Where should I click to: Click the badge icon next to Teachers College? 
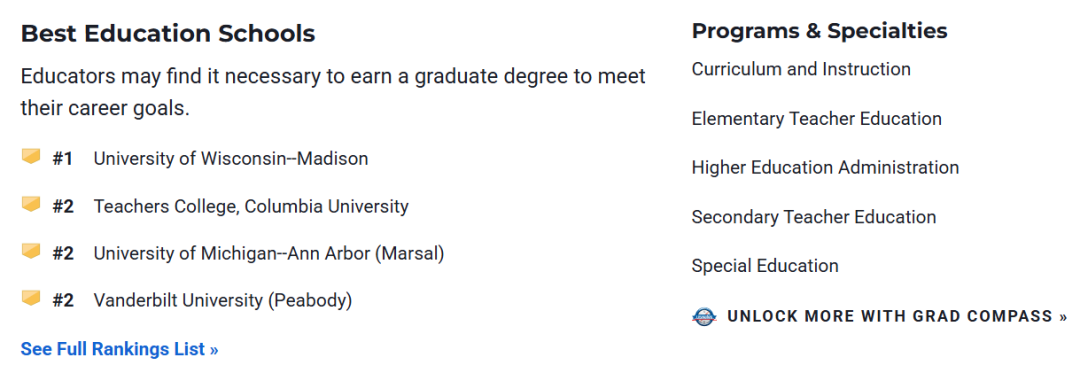[x=31, y=204]
